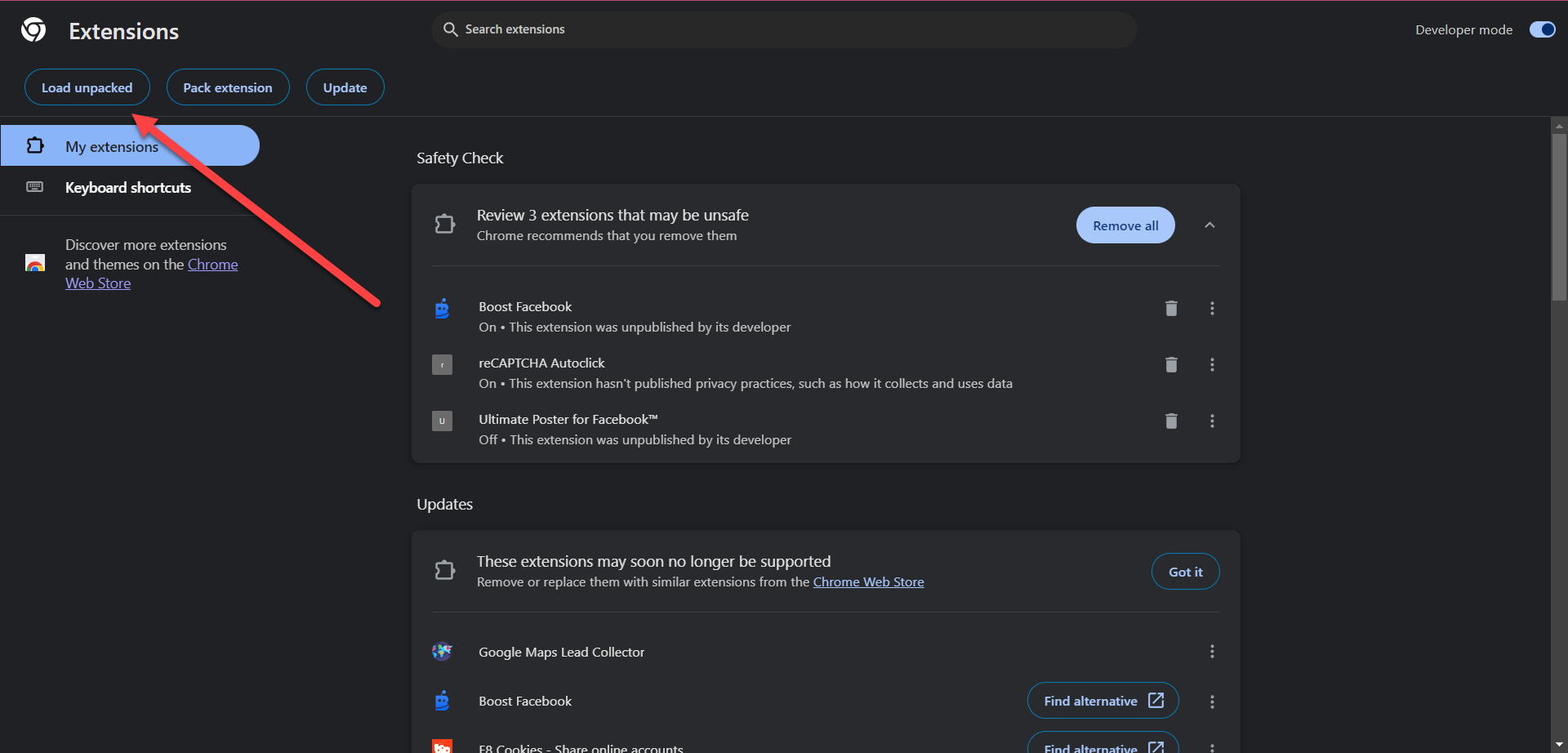1568x753 pixels.
Task: Toggle Developer mode switch off
Action: pyautogui.click(x=1542, y=29)
